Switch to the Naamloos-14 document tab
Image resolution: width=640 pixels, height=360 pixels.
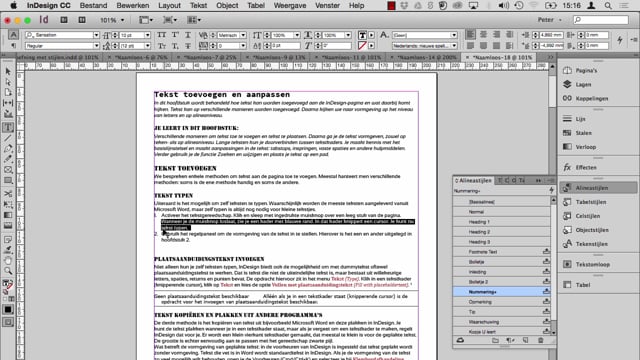coord(427,58)
